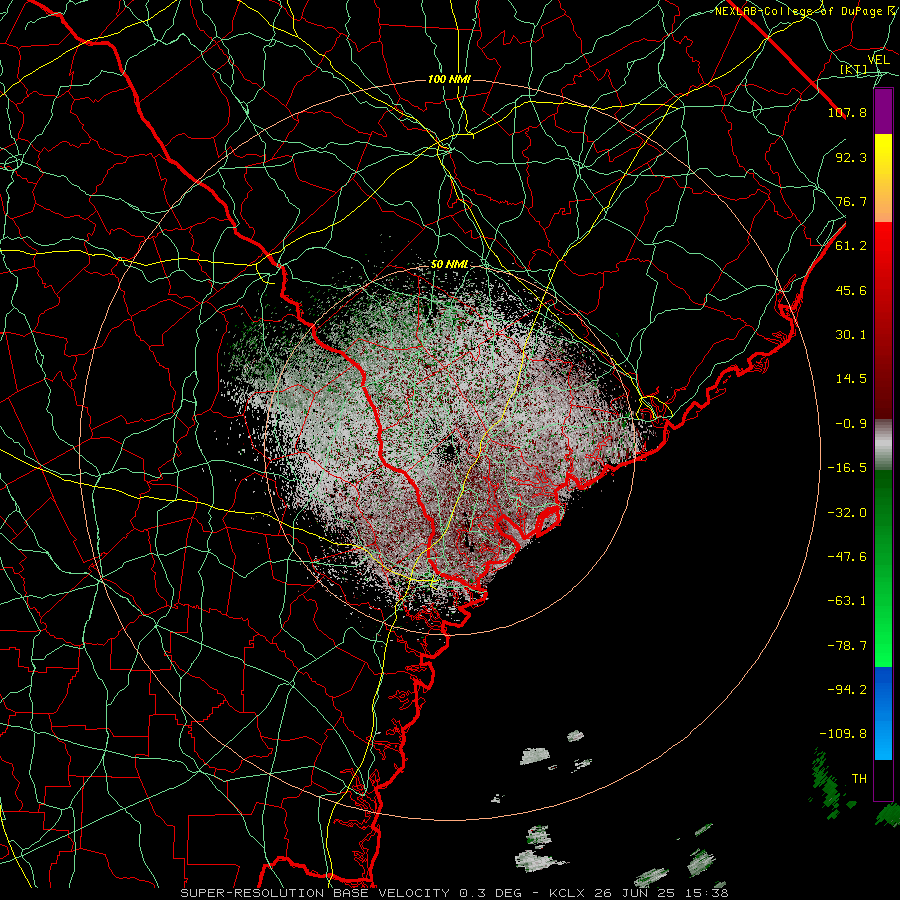Click the Super-Resolution Base Velocity caption

tap(454, 893)
